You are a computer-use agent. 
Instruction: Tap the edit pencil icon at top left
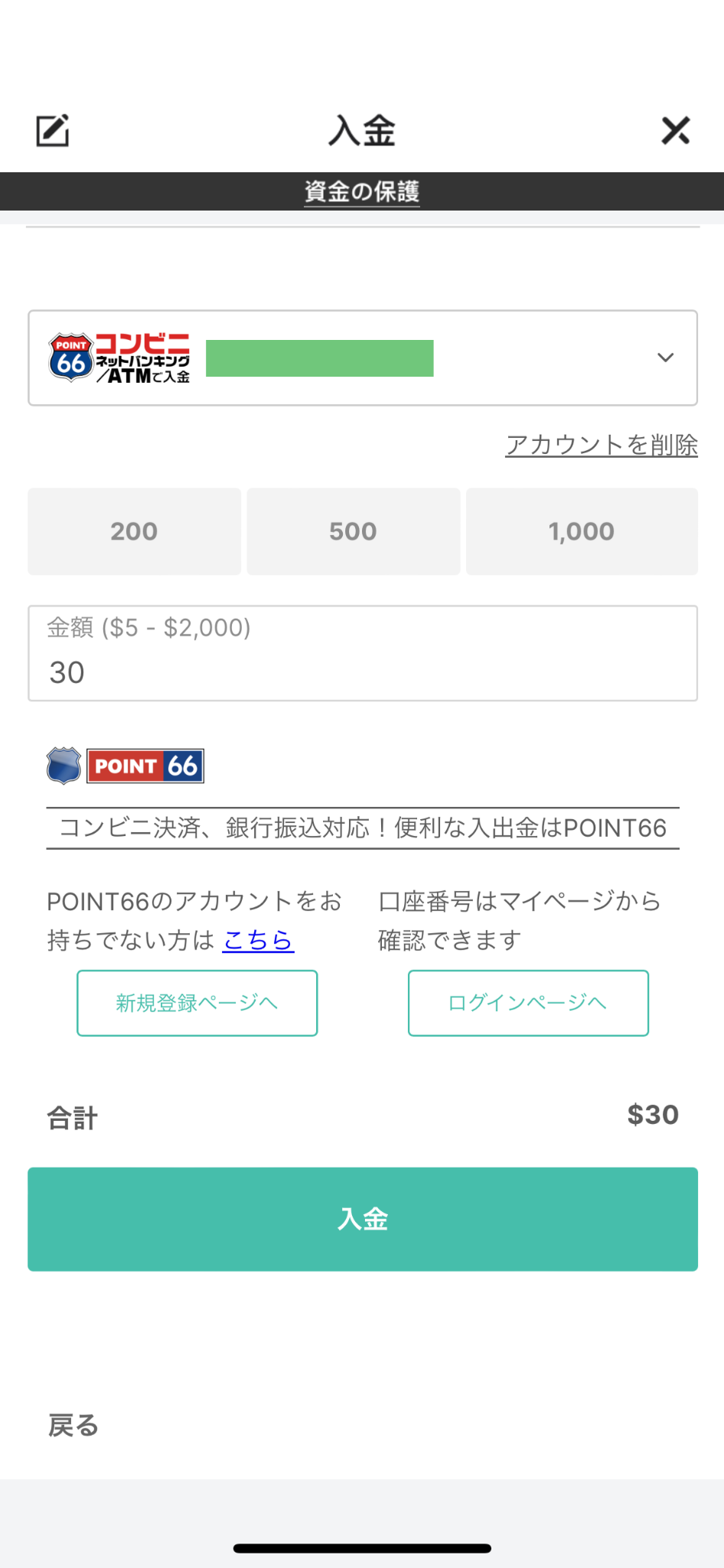(x=53, y=130)
